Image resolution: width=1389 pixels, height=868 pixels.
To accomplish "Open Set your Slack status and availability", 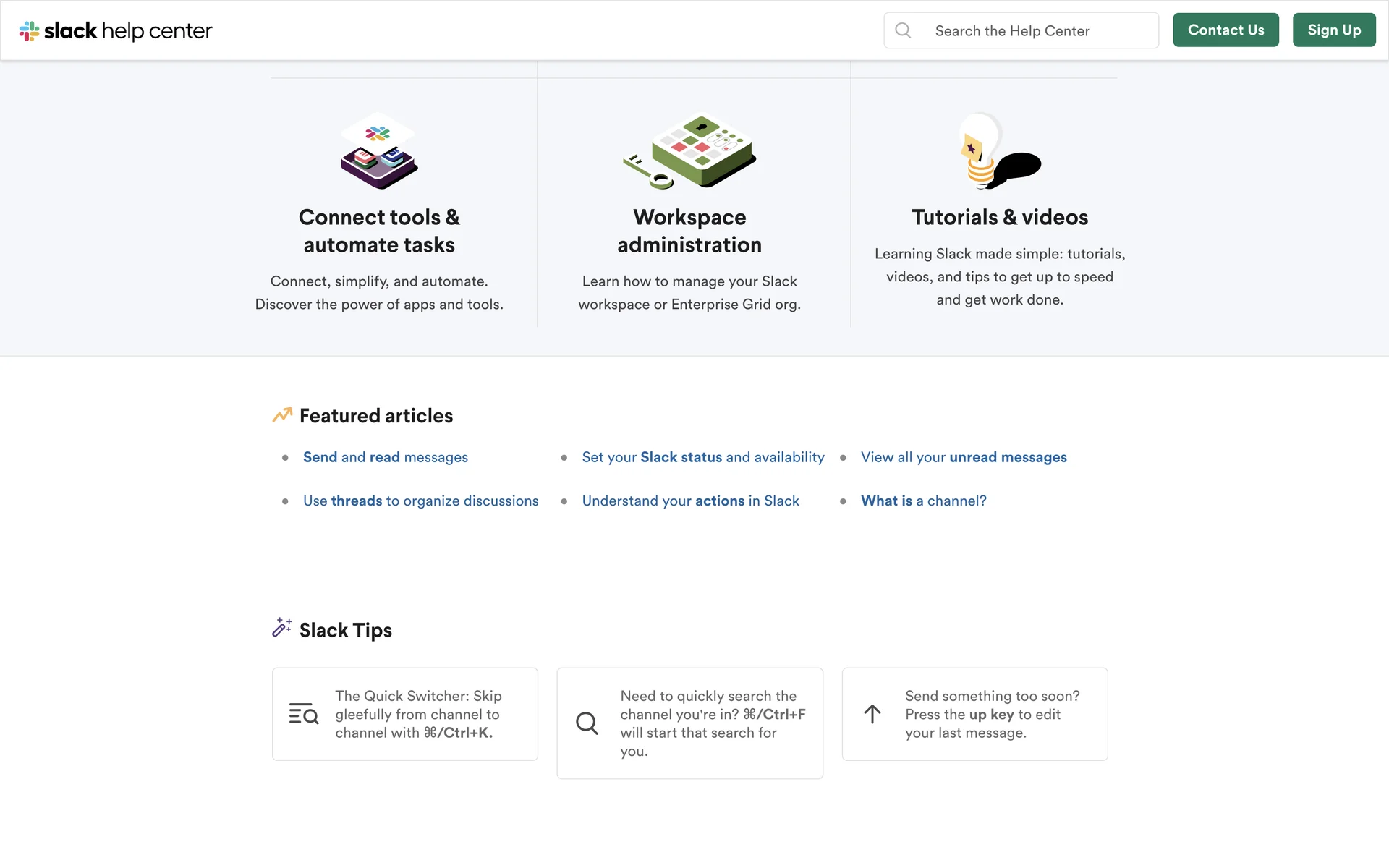I will tap(702, 457).
